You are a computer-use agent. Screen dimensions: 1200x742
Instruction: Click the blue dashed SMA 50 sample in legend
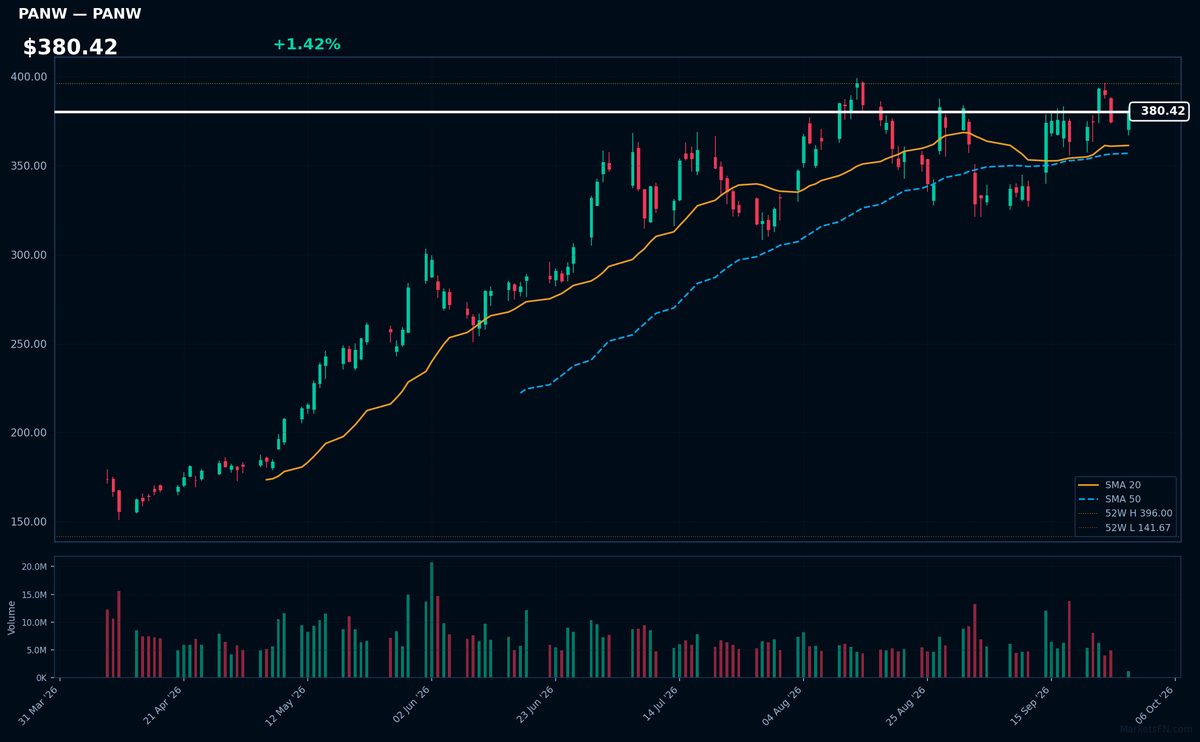(x=1090, y=499)
